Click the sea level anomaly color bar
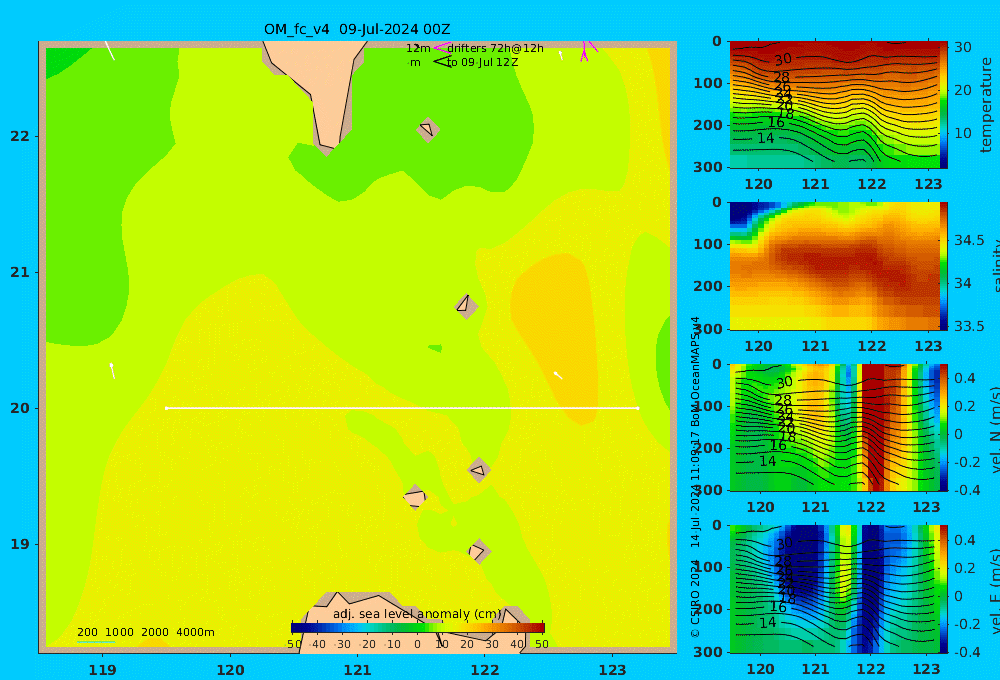 (418, 628)
